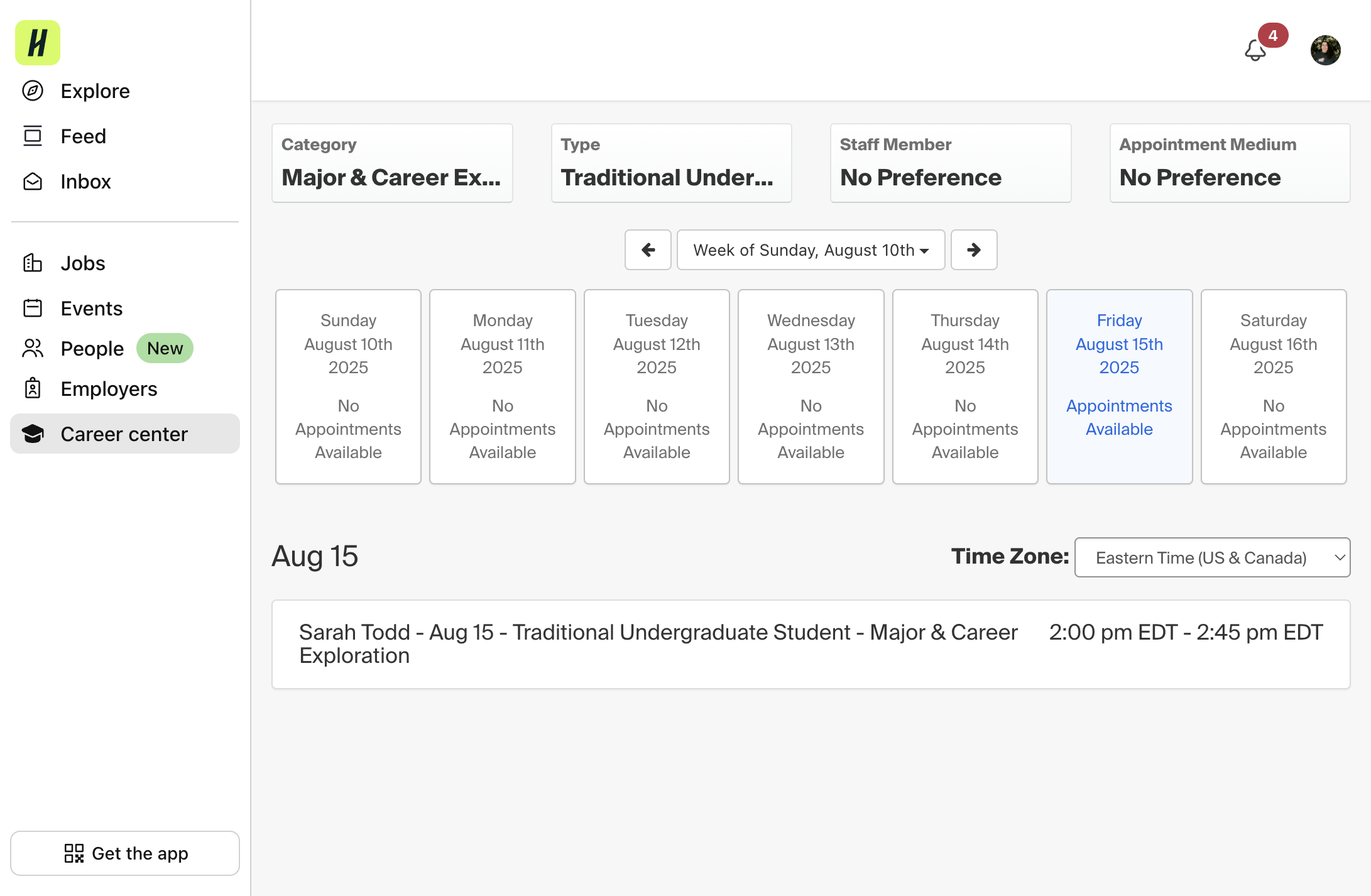Select Friday August 15th Appointments Available card

1120,386
